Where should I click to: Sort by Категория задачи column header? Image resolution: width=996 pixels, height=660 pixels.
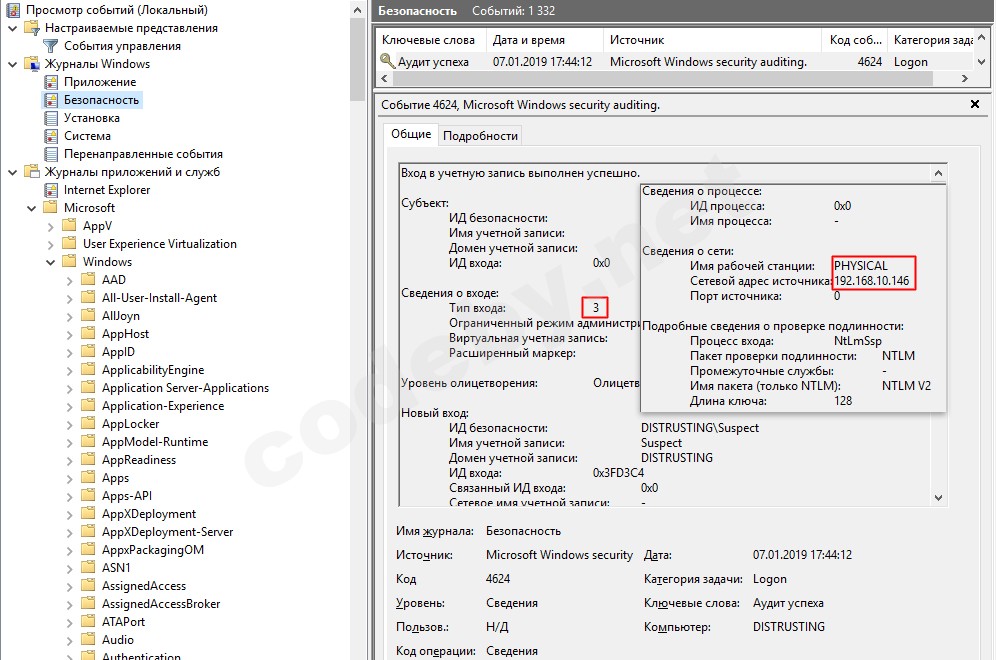coord(931,40)
